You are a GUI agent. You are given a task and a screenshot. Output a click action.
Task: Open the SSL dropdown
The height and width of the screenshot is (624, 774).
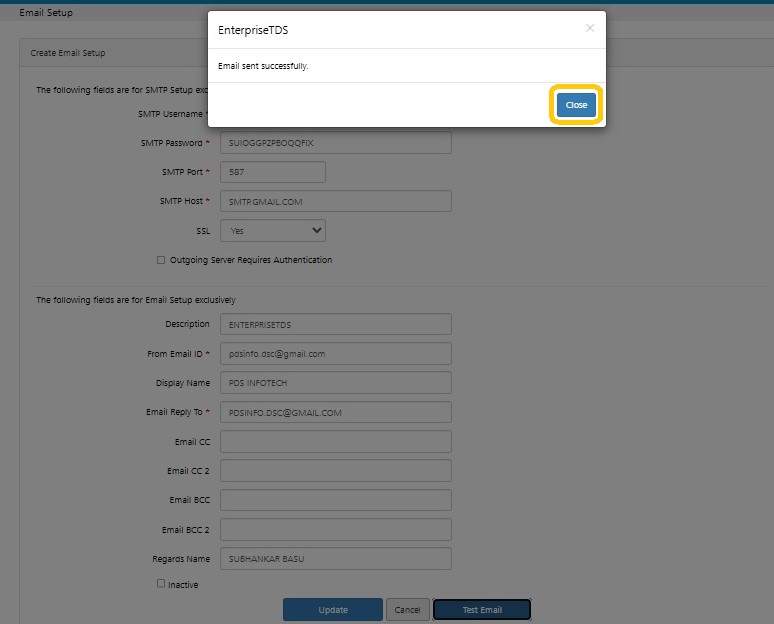tap(272, 230)
